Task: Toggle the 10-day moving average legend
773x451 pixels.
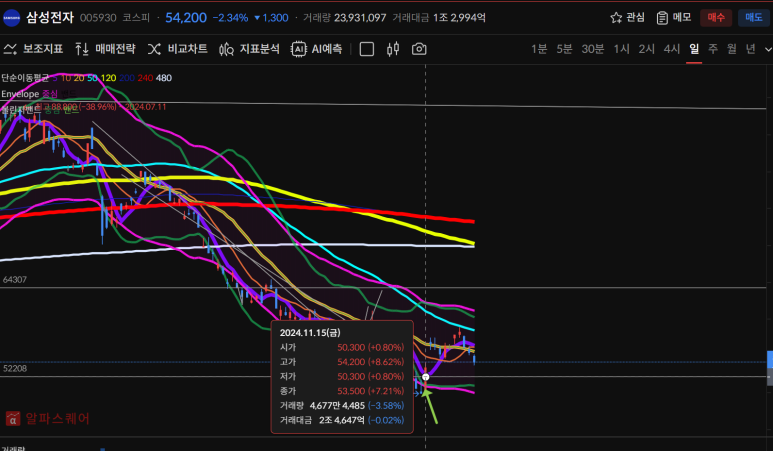Action: click(66, 78)
